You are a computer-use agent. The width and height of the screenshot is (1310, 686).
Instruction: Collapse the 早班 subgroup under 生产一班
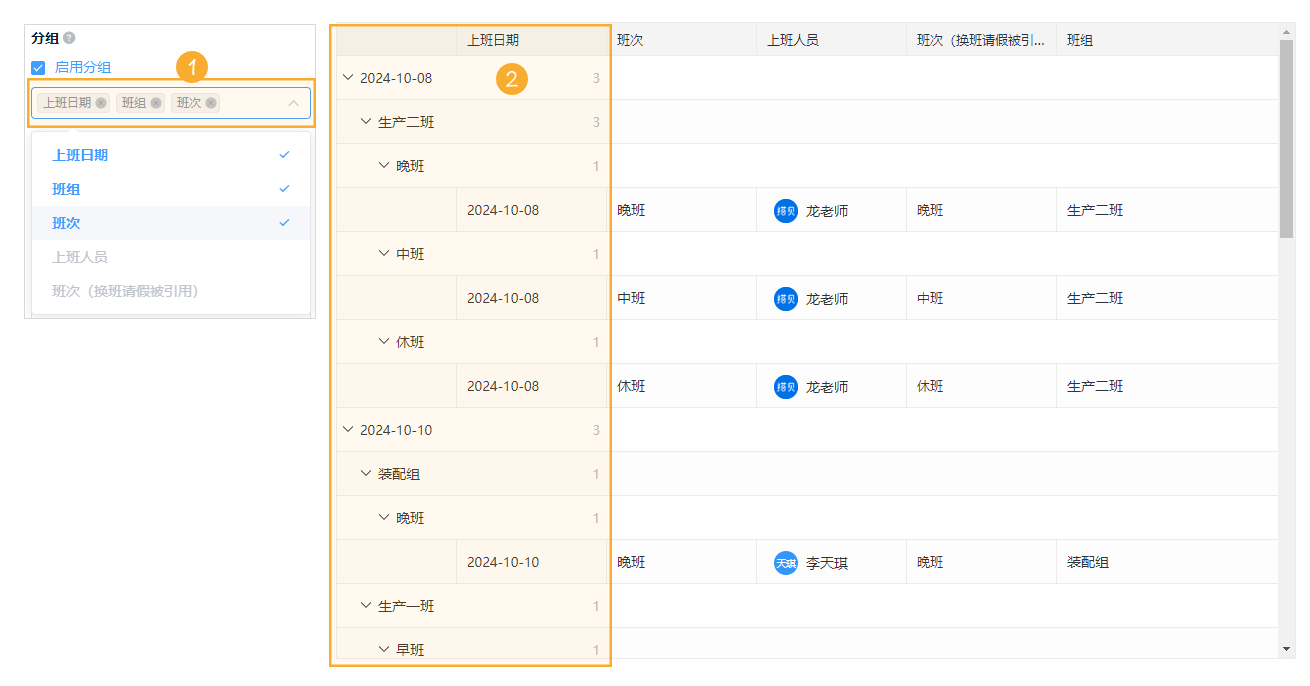[380, 649]
